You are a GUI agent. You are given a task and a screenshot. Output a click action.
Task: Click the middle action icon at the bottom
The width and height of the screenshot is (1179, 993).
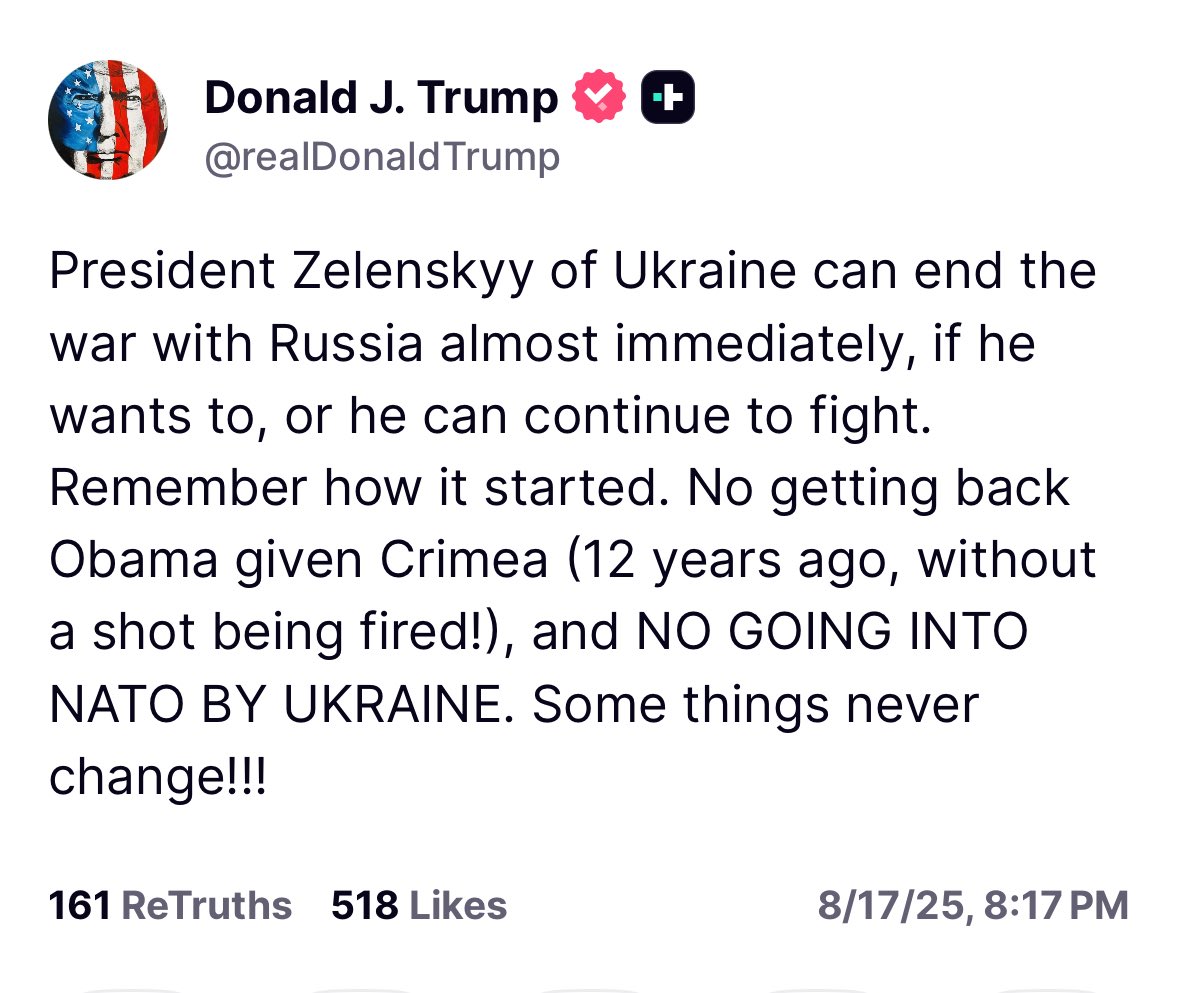(590, 989)
